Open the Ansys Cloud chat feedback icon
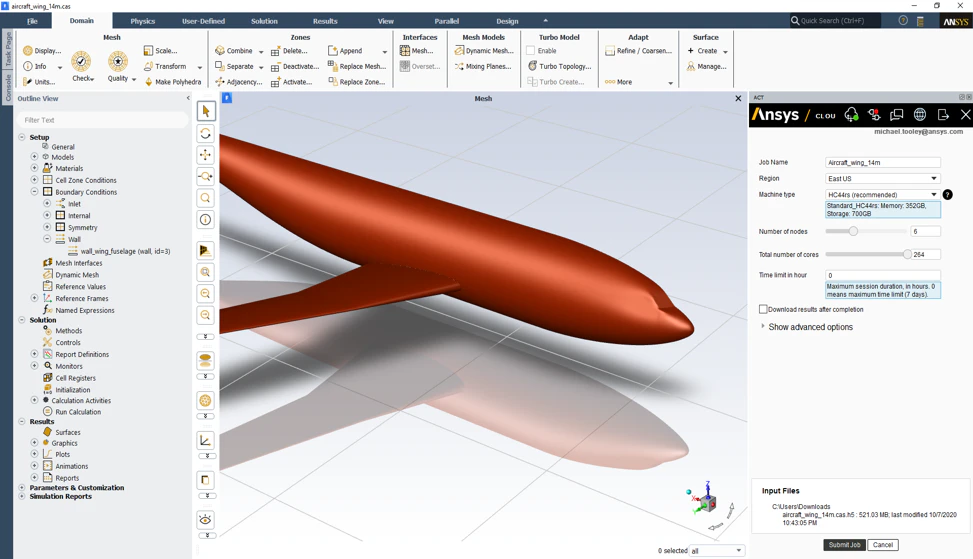The width and height of the screenshot is (973, 559). 897,115
